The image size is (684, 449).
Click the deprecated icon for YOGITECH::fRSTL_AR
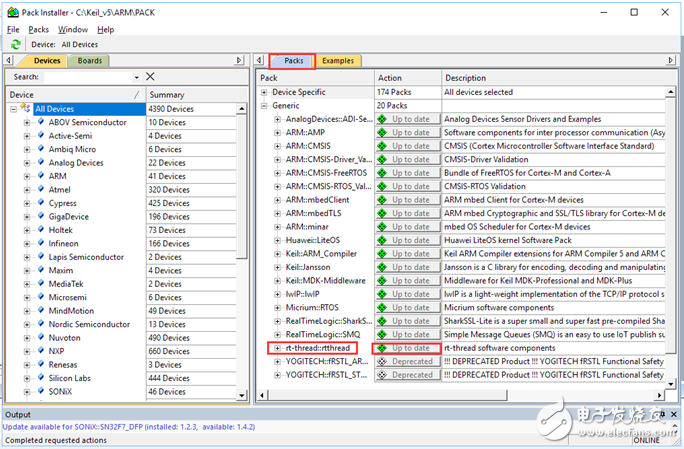tap(382, 362)
